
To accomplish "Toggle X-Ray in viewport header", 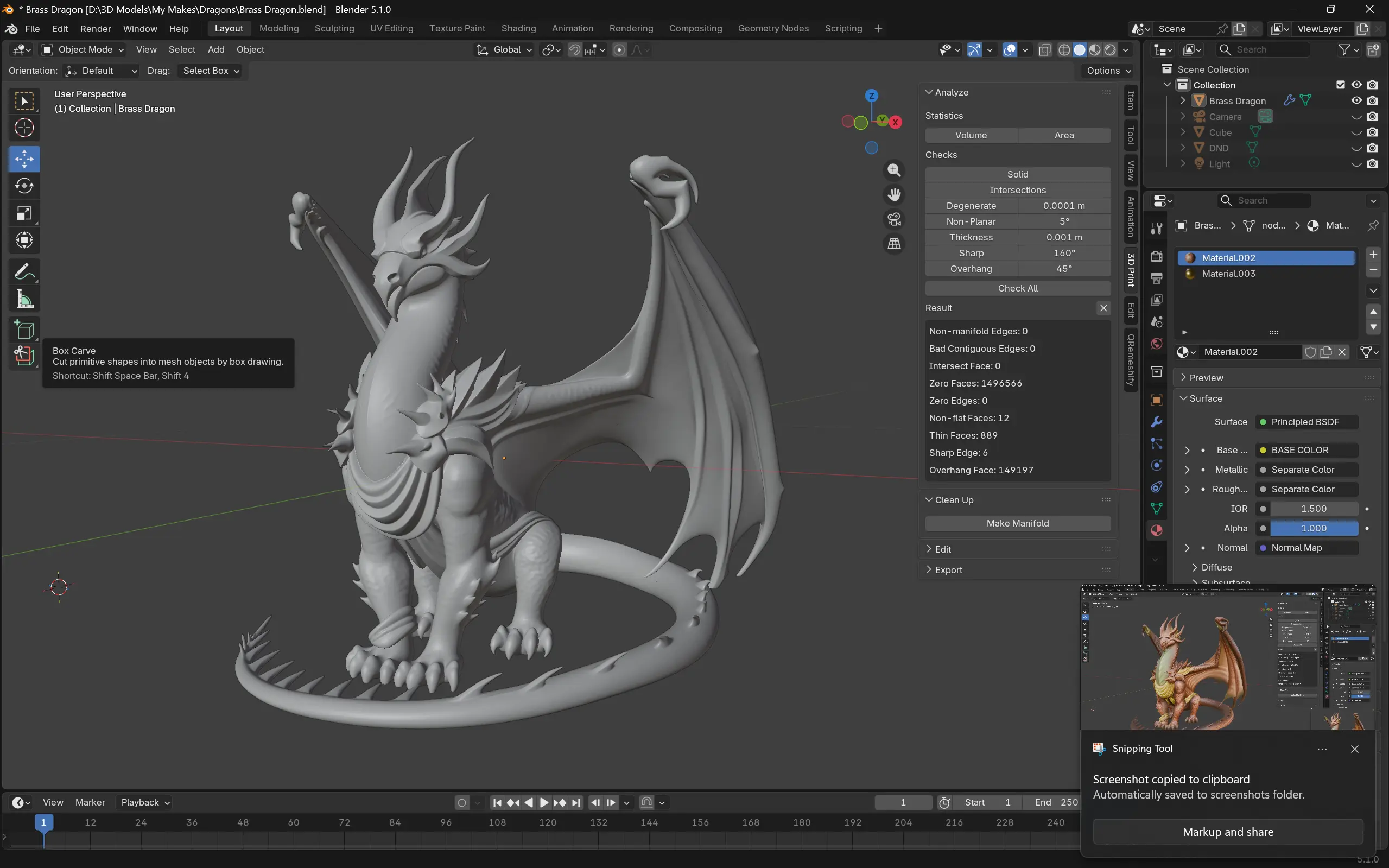I will point(1045,50).
